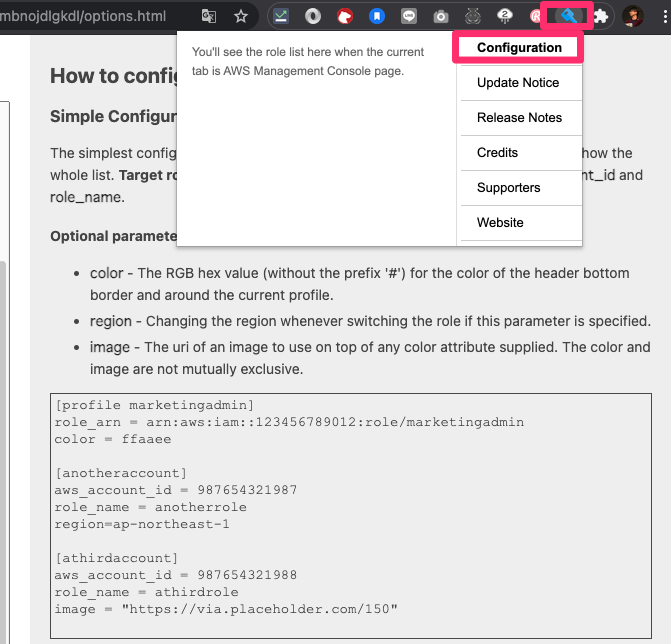Click 'aws_account_id = 987654321987' line

175,490
